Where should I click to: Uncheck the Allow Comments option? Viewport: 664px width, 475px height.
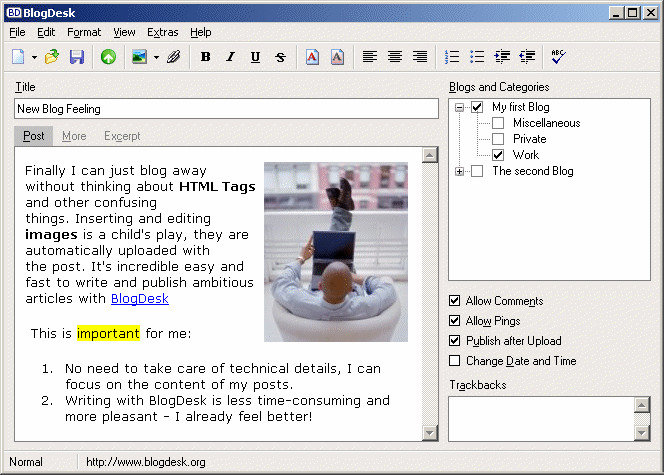456,301
